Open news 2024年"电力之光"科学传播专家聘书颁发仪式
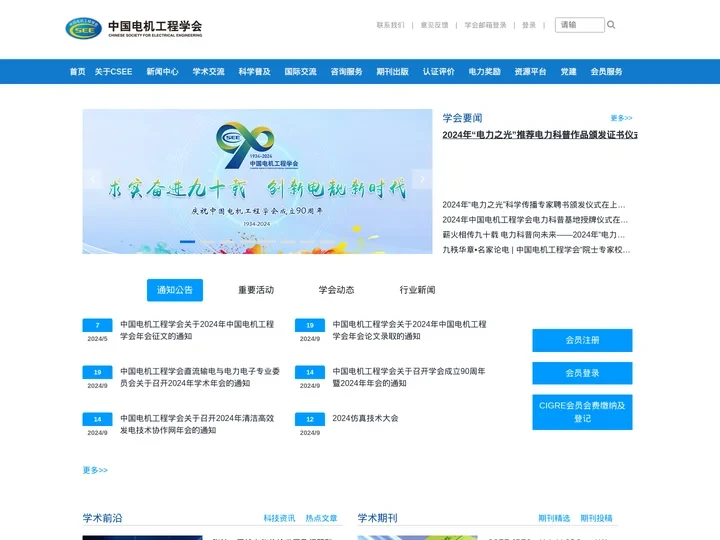This screenshot has width=720, height=540. (534, 205)
